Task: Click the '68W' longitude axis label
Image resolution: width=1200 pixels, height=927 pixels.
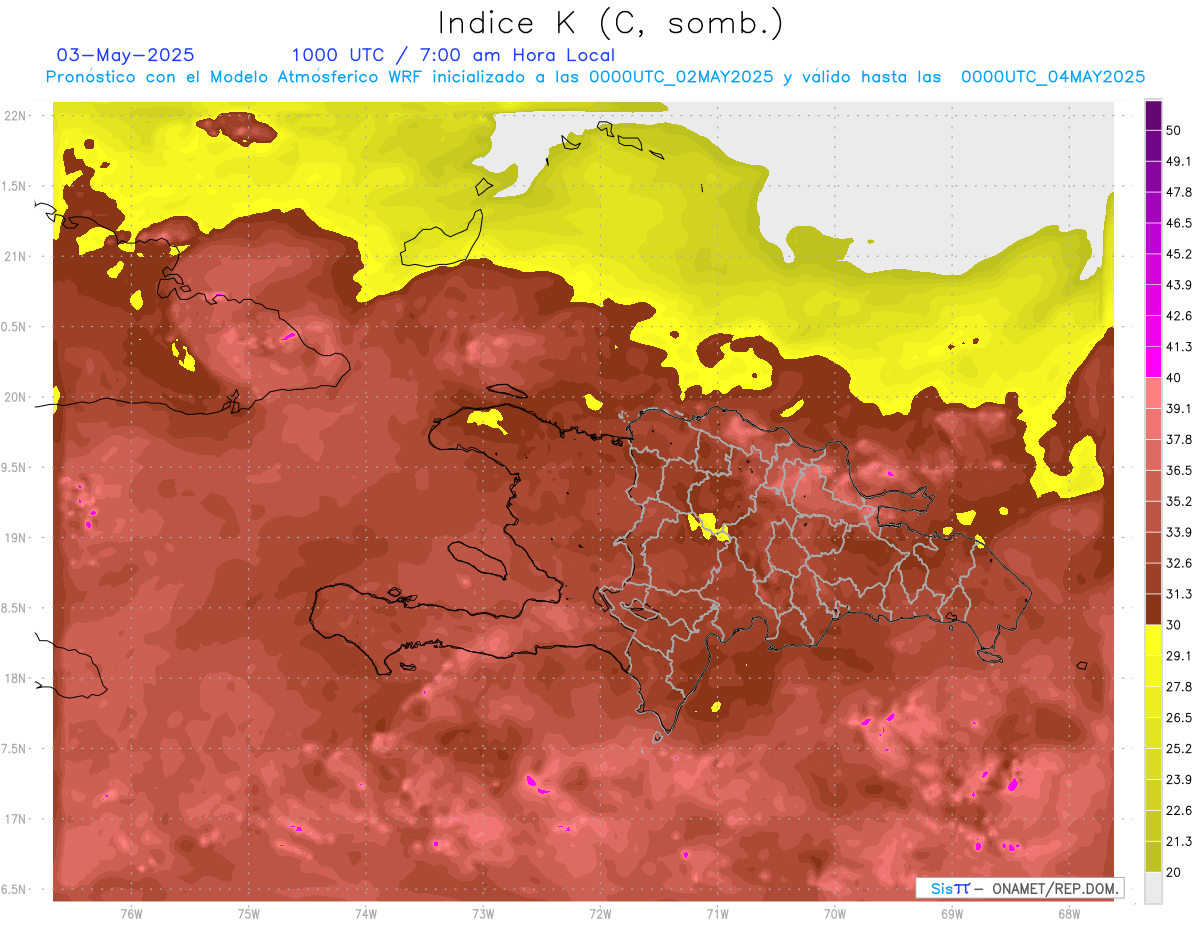Action: click(1069, 914)
